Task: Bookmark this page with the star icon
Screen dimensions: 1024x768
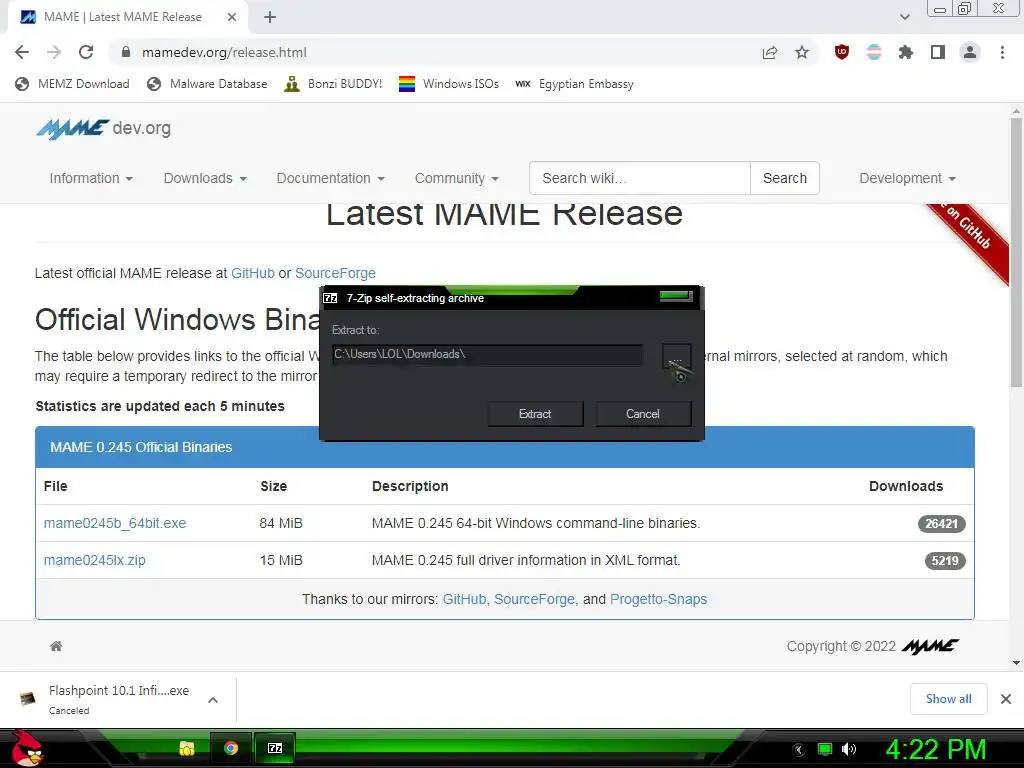Action: pos(802,52)
